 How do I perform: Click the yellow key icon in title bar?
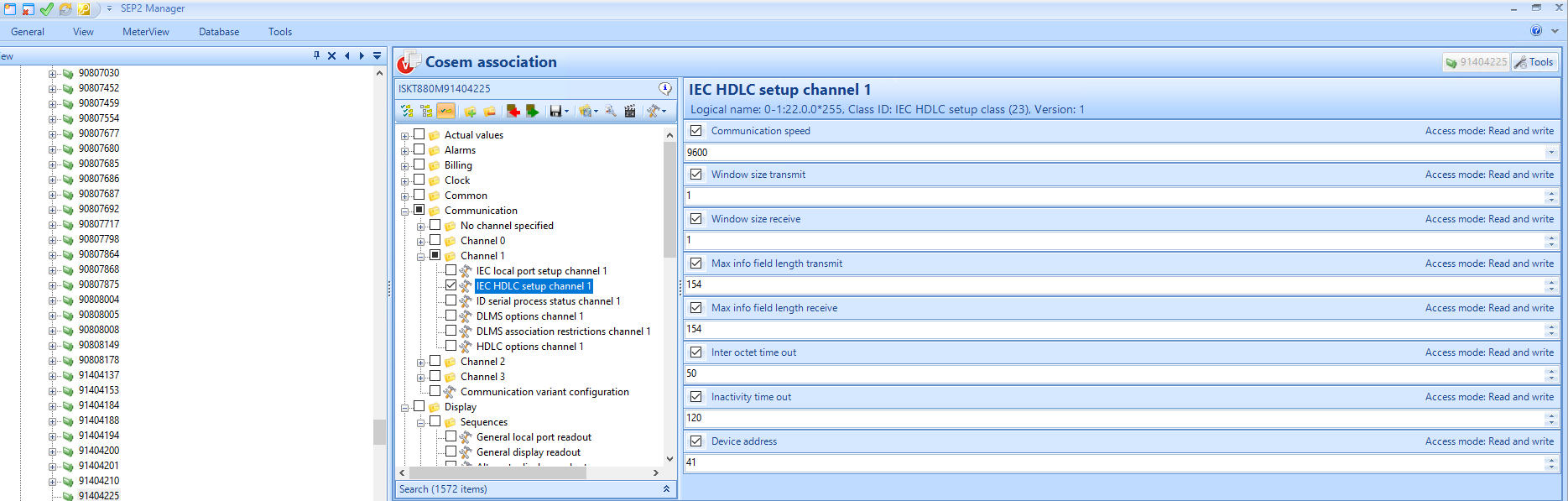tap(84, 9)
